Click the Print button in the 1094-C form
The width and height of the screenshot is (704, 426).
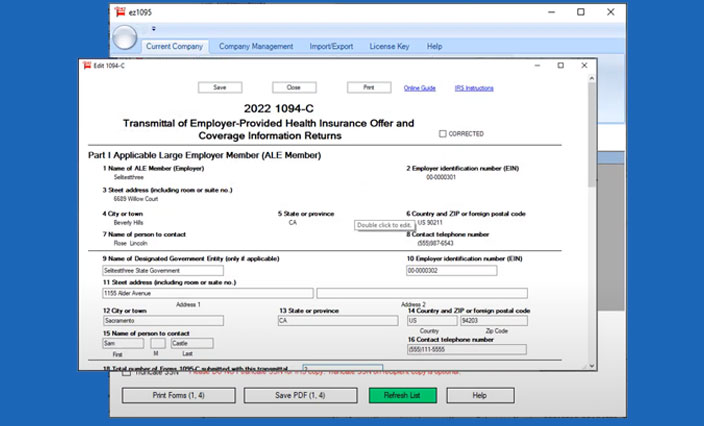(369, 88)
